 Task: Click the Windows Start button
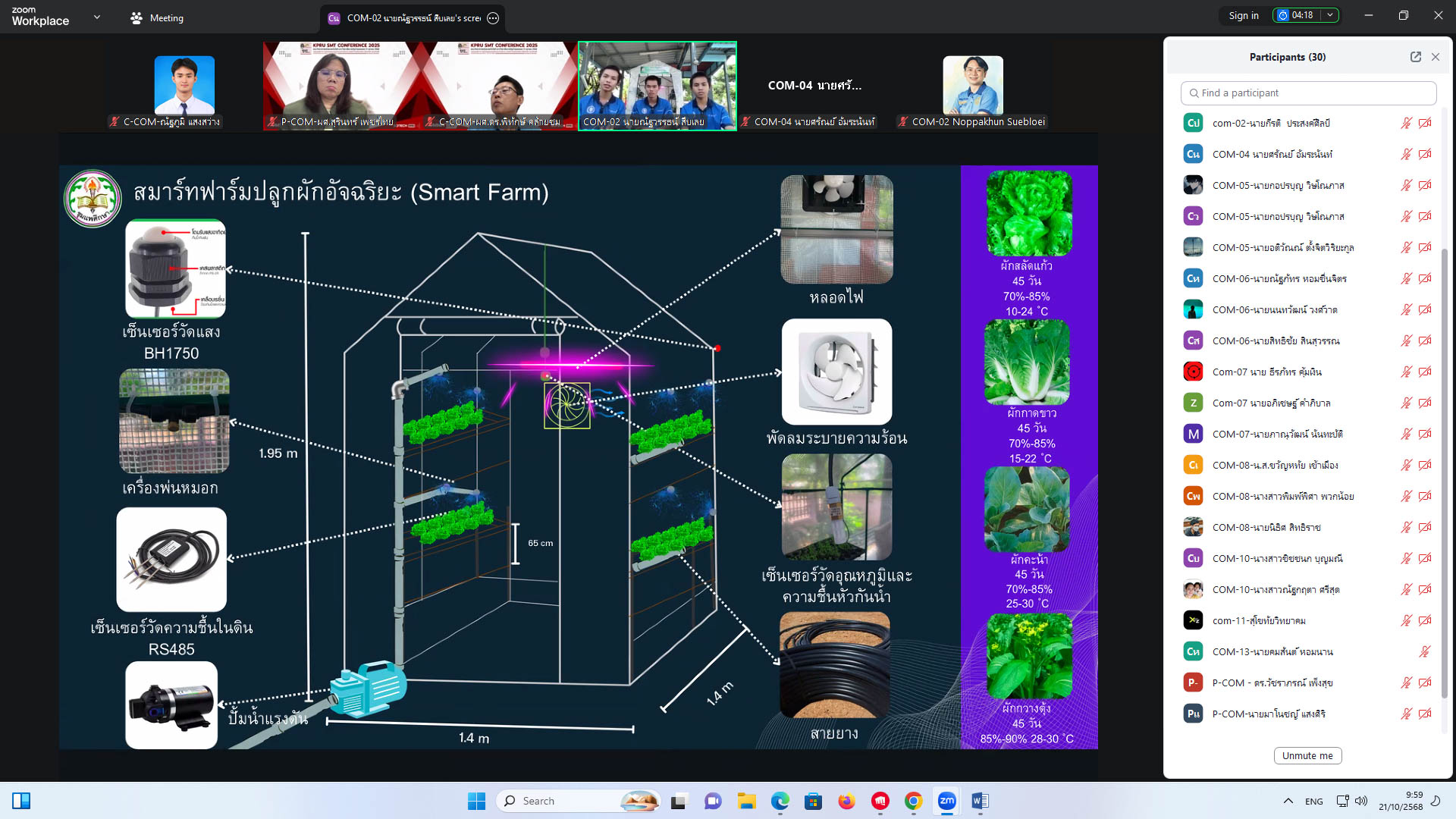[x=476, y=801]
